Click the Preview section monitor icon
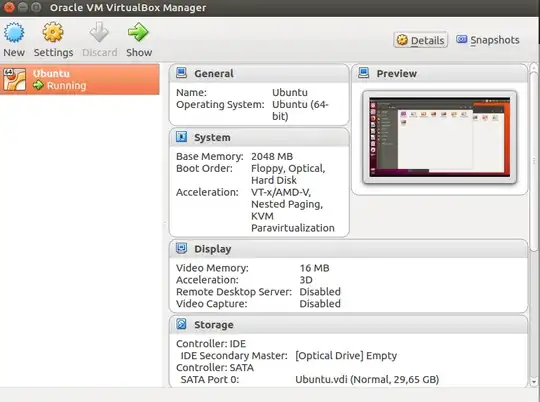Viewport: 540px width, 402px height. 364,73
